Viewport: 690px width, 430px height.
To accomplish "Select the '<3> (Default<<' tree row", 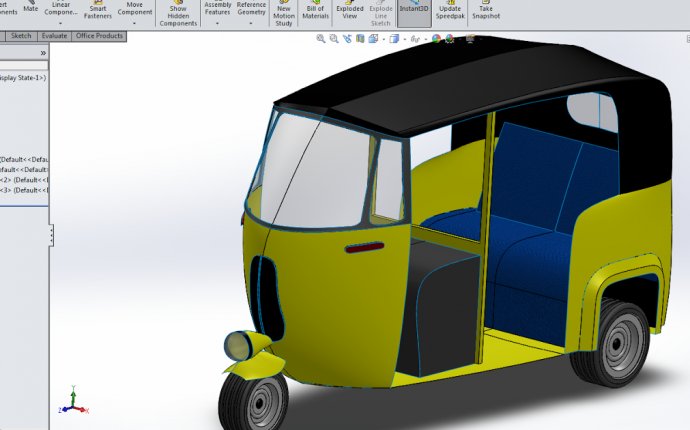I will tap(24, 190).
